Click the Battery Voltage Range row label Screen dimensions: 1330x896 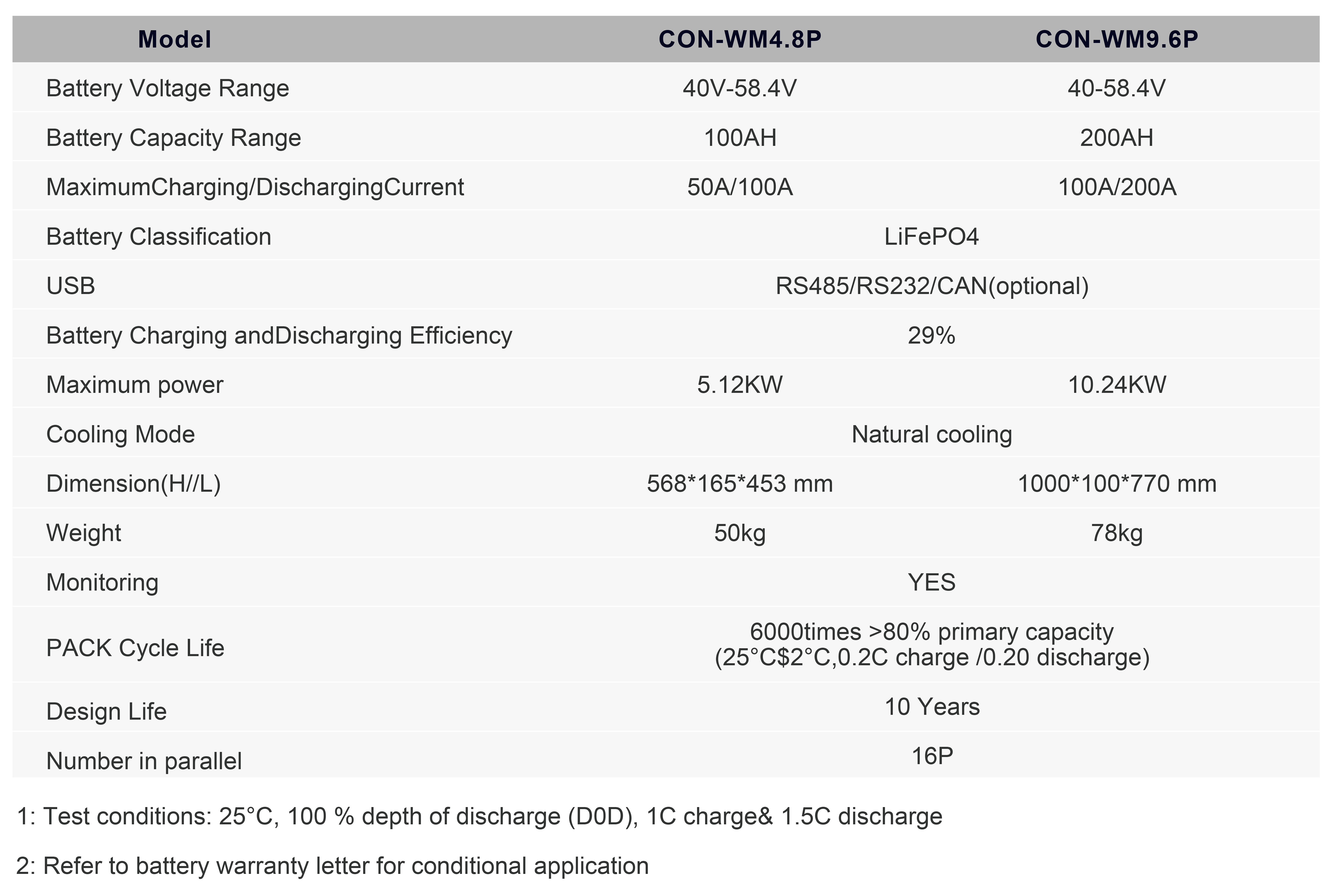pyautogui.click(x=167, y=89)
